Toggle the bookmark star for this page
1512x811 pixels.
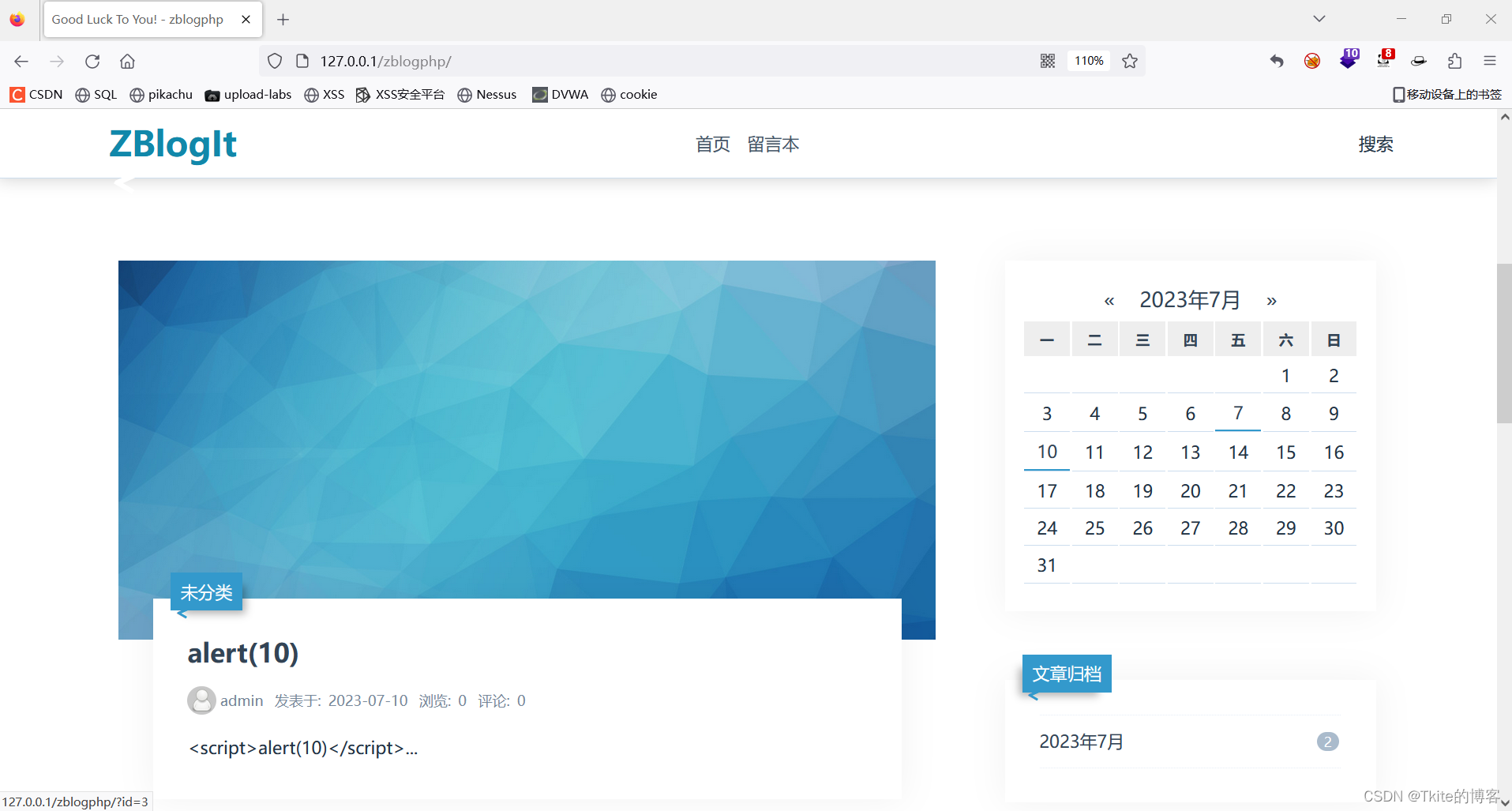[x=1129, y=61]
